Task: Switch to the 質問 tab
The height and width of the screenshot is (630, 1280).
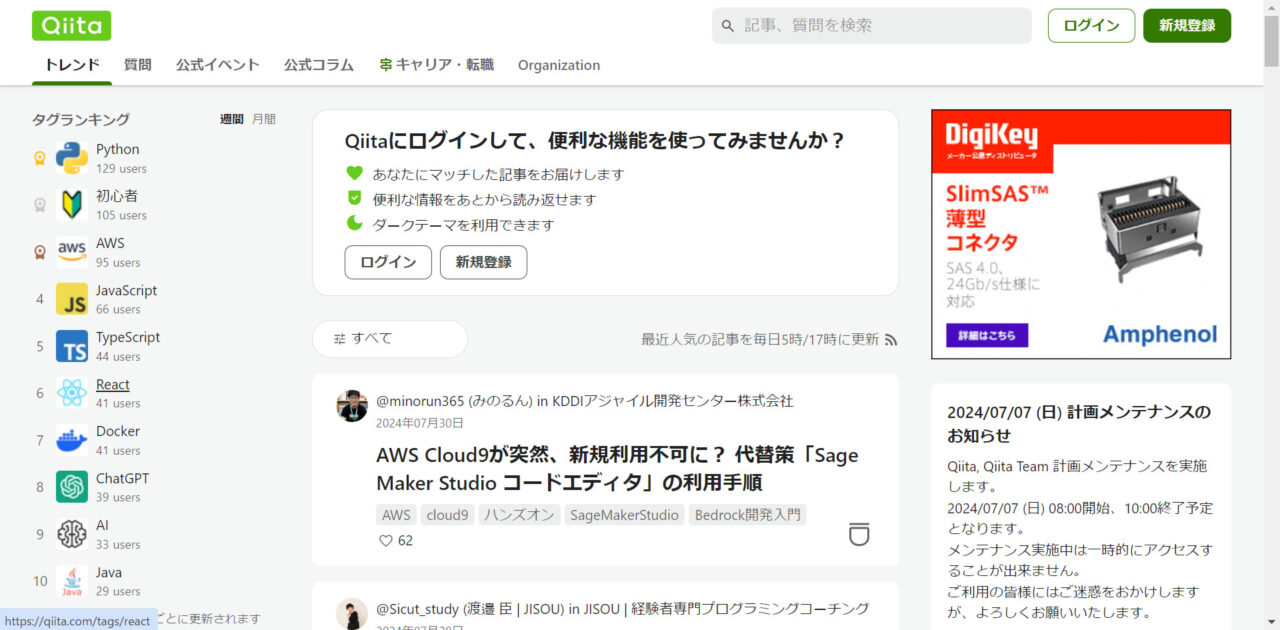Action: click(x=137, y=65)
